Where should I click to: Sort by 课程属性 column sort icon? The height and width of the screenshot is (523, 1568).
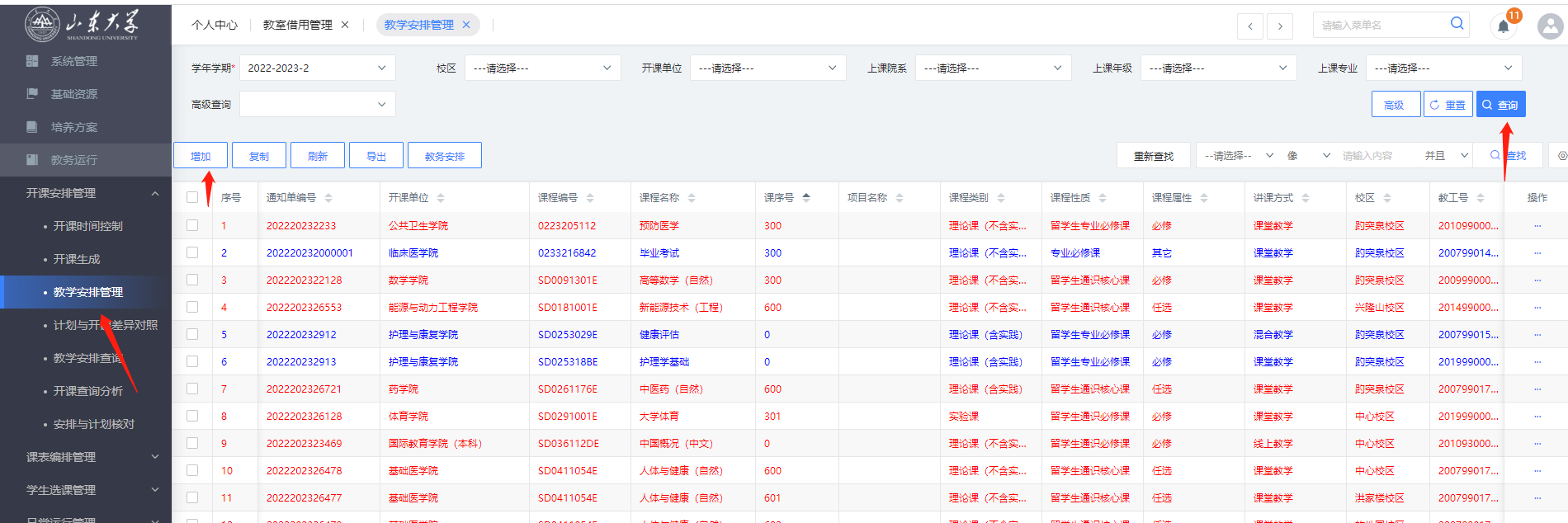coord(1204,198)
